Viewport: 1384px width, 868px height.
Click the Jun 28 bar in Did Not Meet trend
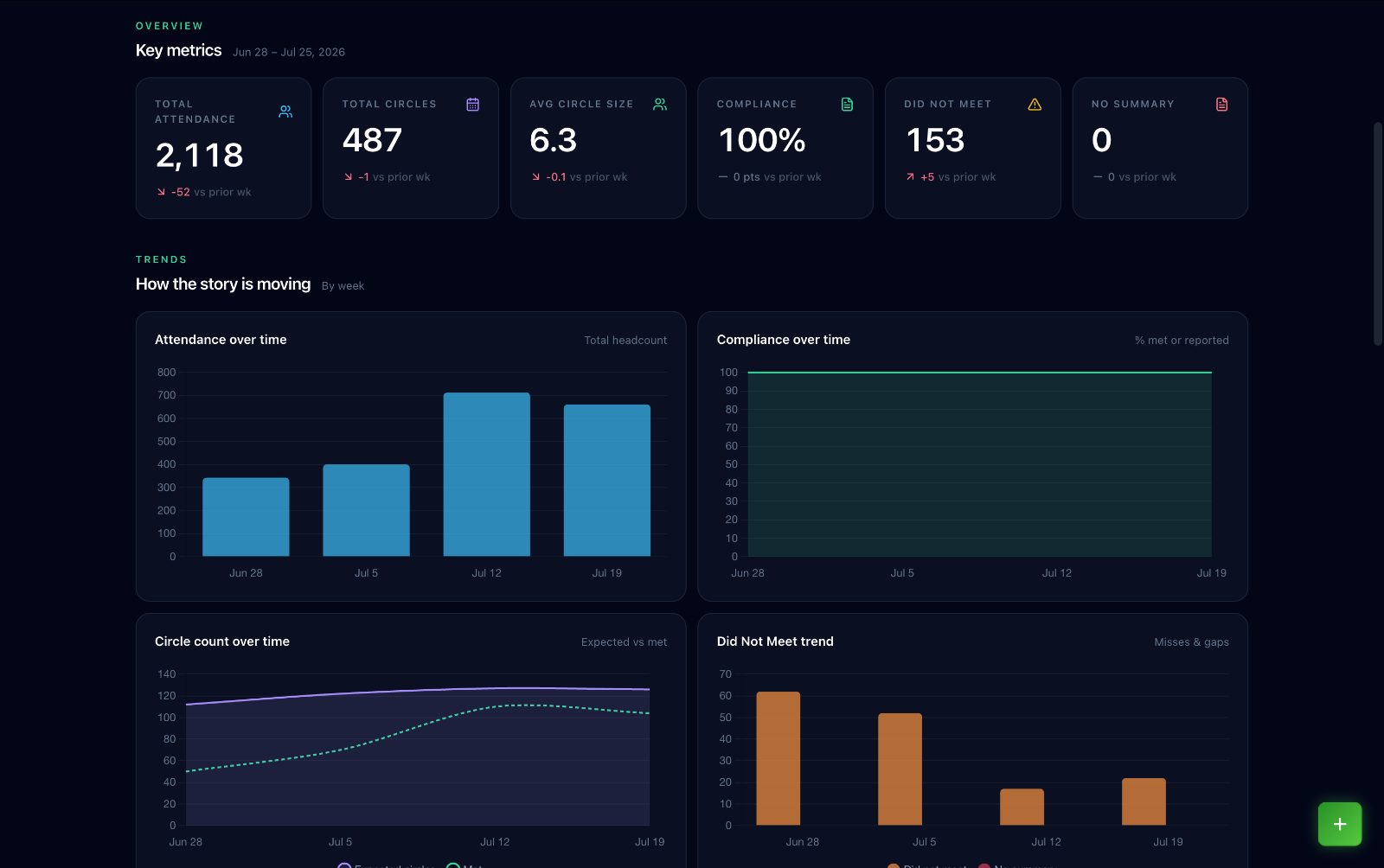pos(778,758)
